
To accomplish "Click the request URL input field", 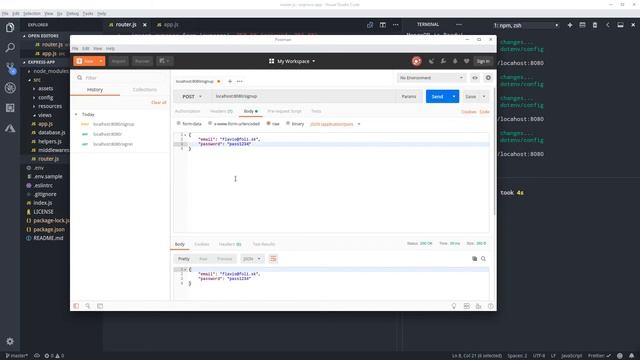I will pos(304,96).
